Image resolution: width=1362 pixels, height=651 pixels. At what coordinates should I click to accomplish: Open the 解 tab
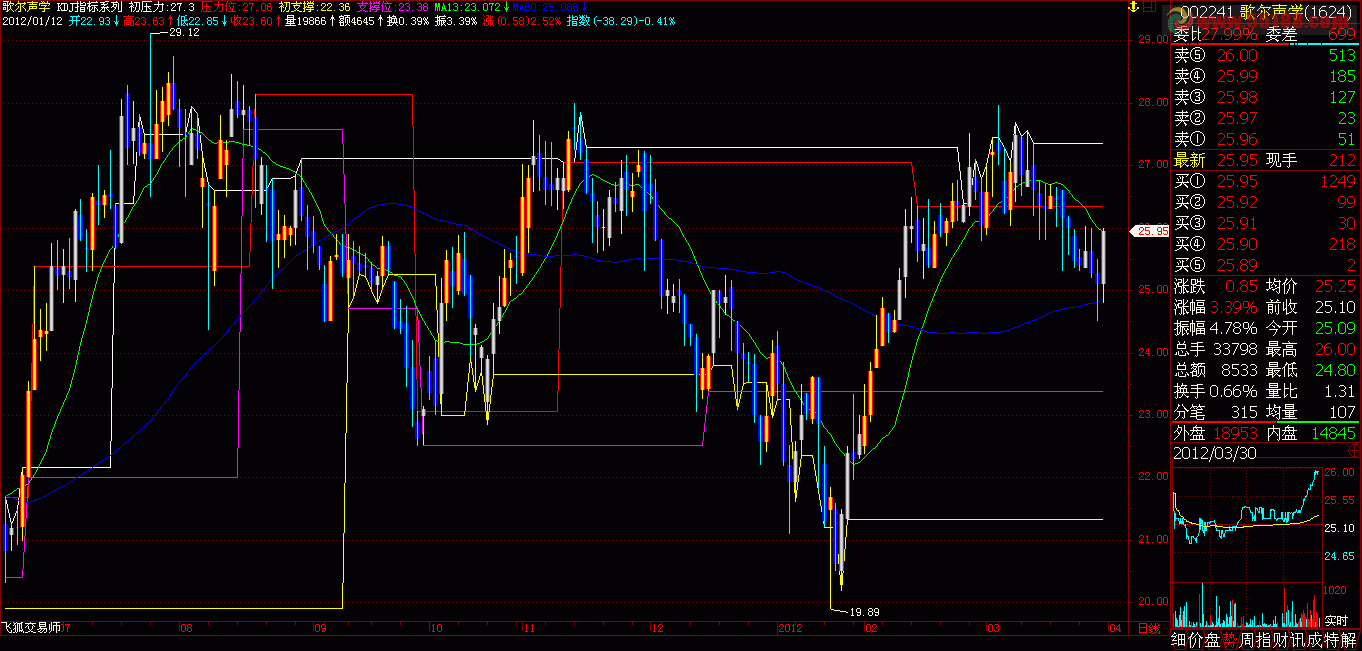[x=1349, y=641]
